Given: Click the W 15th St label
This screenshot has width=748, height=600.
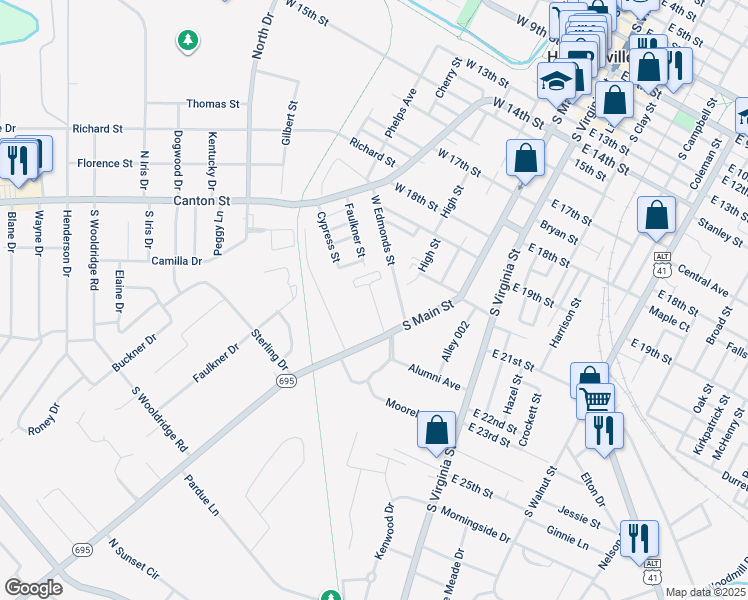Looking at the screenshot, I should tap(307, 12).
